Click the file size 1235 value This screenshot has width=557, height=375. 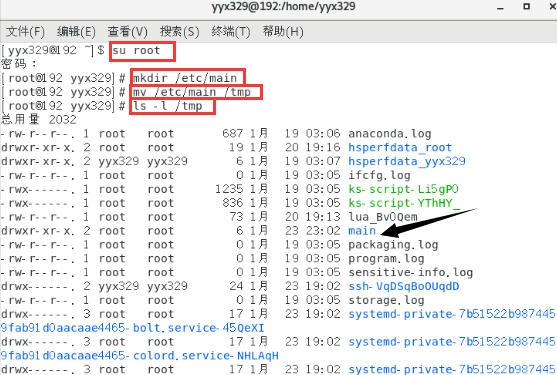point(229,189)
